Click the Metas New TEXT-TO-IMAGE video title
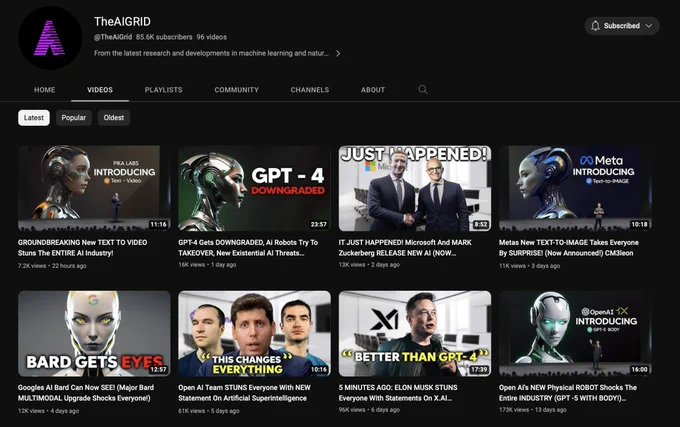The width and height of the screenshot is (680, 427). (x=567, y=246)
